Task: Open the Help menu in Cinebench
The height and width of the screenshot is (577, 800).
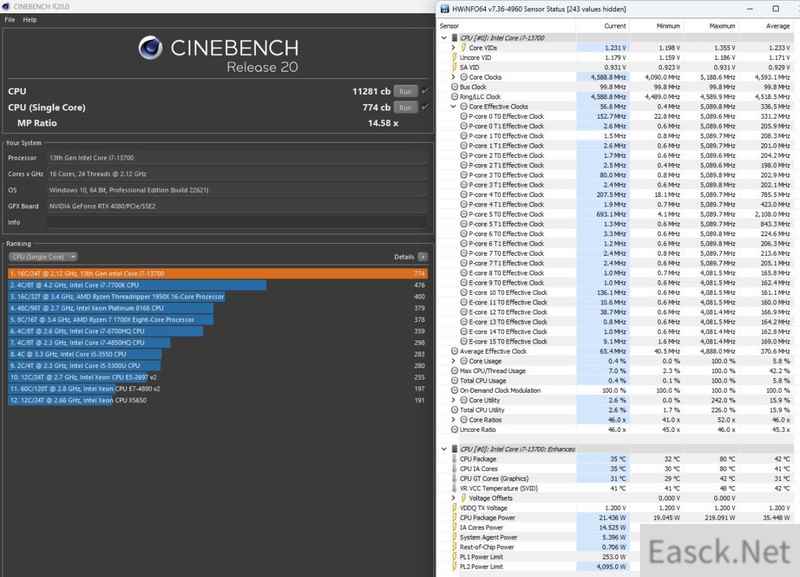Action: click(x=30, y=20)
